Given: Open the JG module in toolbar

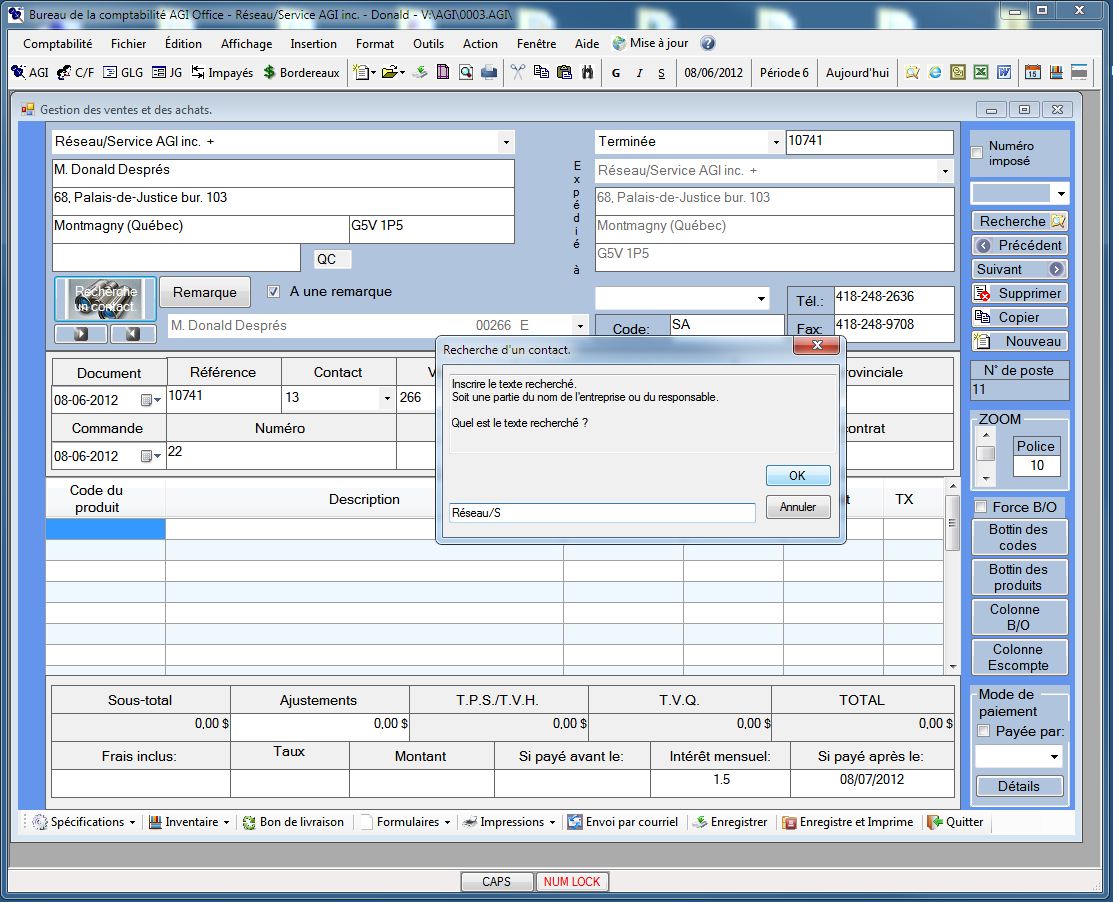Looking at the screenshot, I should 168,72.
